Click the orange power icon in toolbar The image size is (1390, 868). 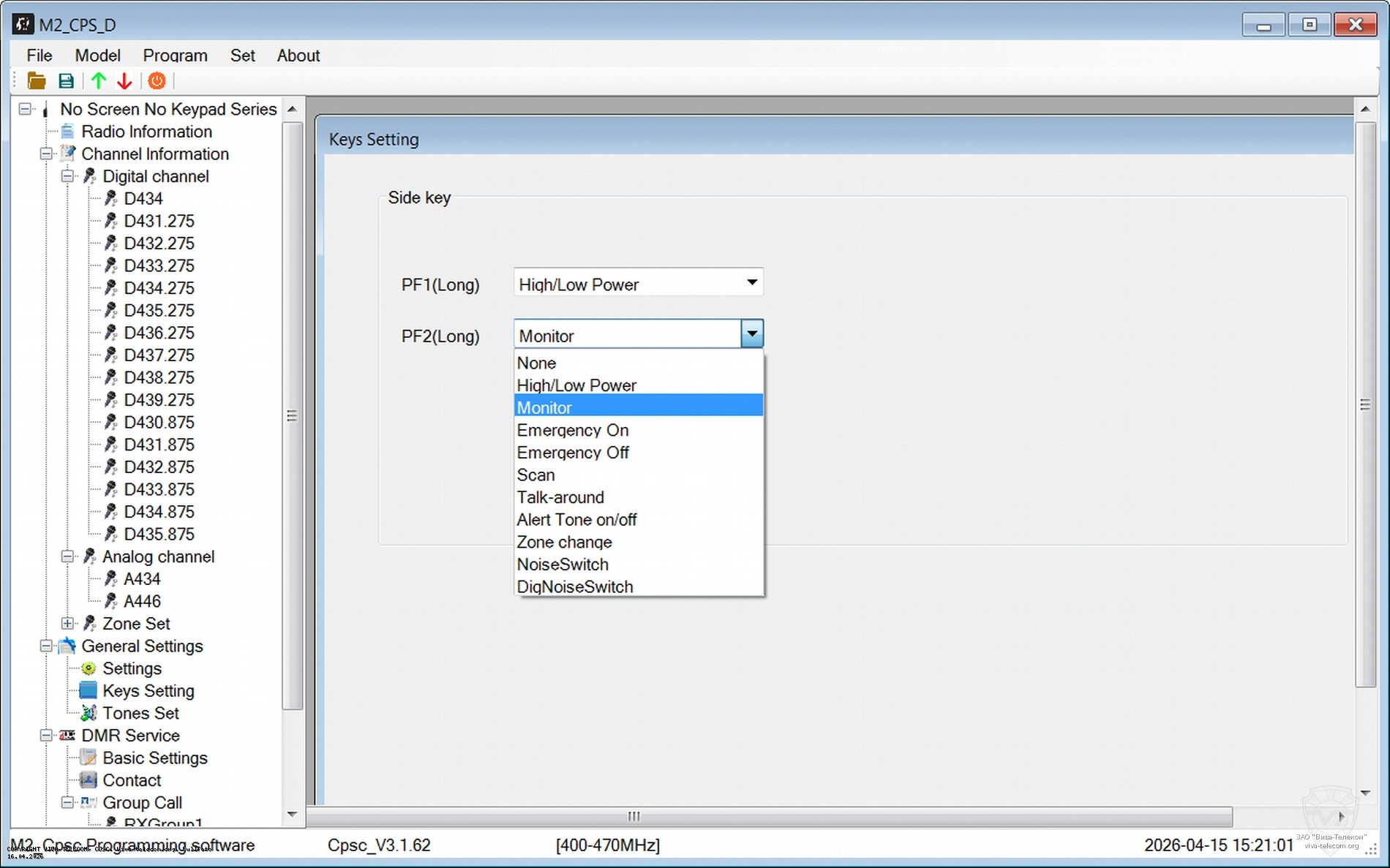(157, 81)
